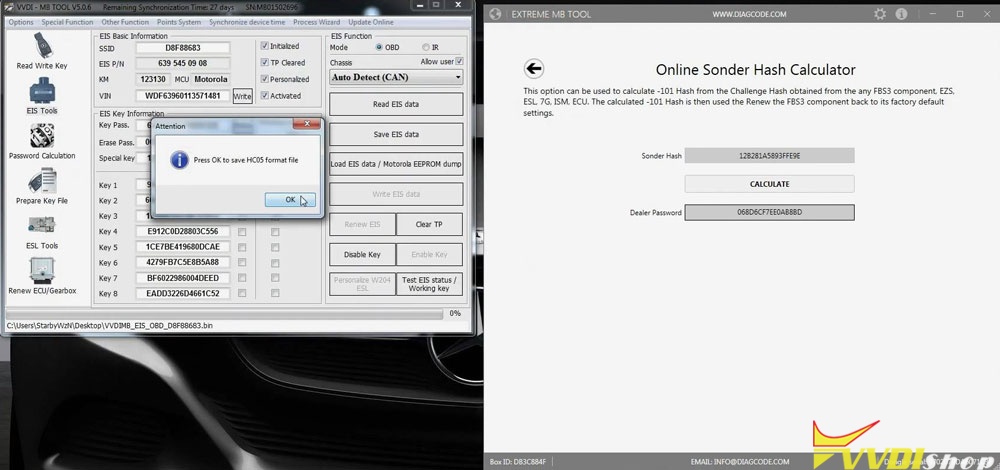Click the Clear TP button
Screen dimensions: 1000x470
pyautogui.click(x=429, y=224)
